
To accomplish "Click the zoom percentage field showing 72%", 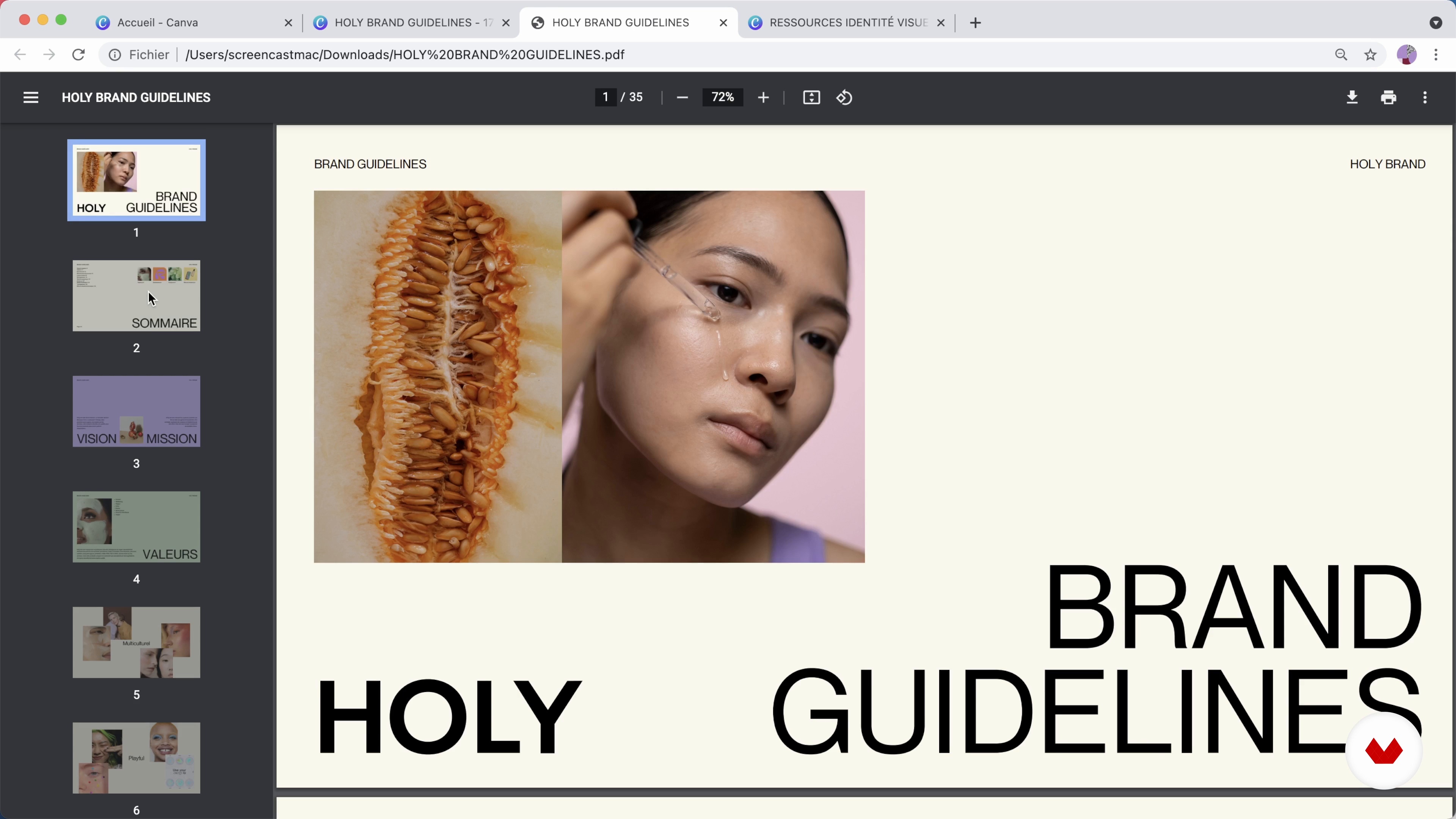I will [x=722, y=98].
